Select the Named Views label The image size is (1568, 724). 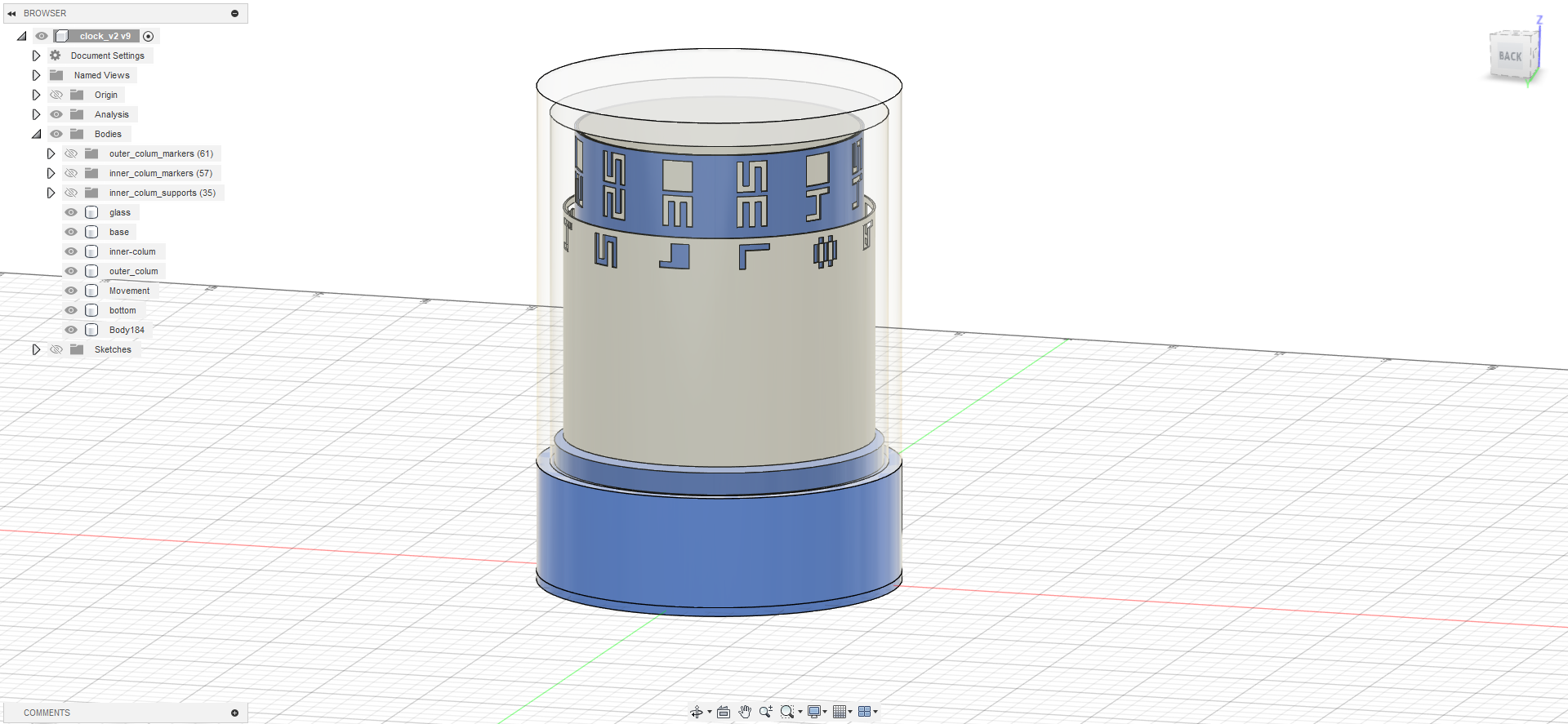pyautogui.click(x=101, y=75)
